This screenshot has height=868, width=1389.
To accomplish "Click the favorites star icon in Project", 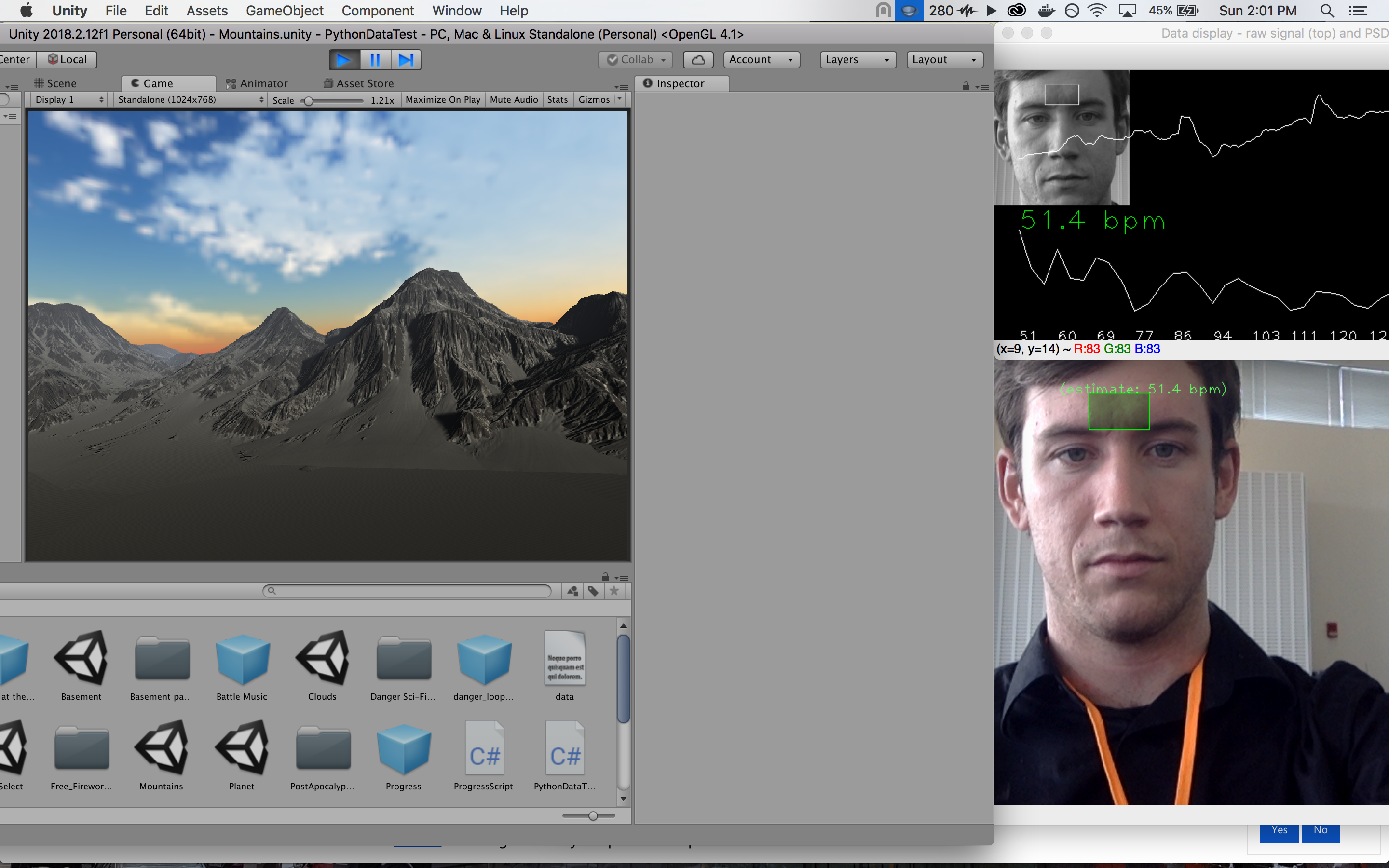I will (x=614, y=591).
